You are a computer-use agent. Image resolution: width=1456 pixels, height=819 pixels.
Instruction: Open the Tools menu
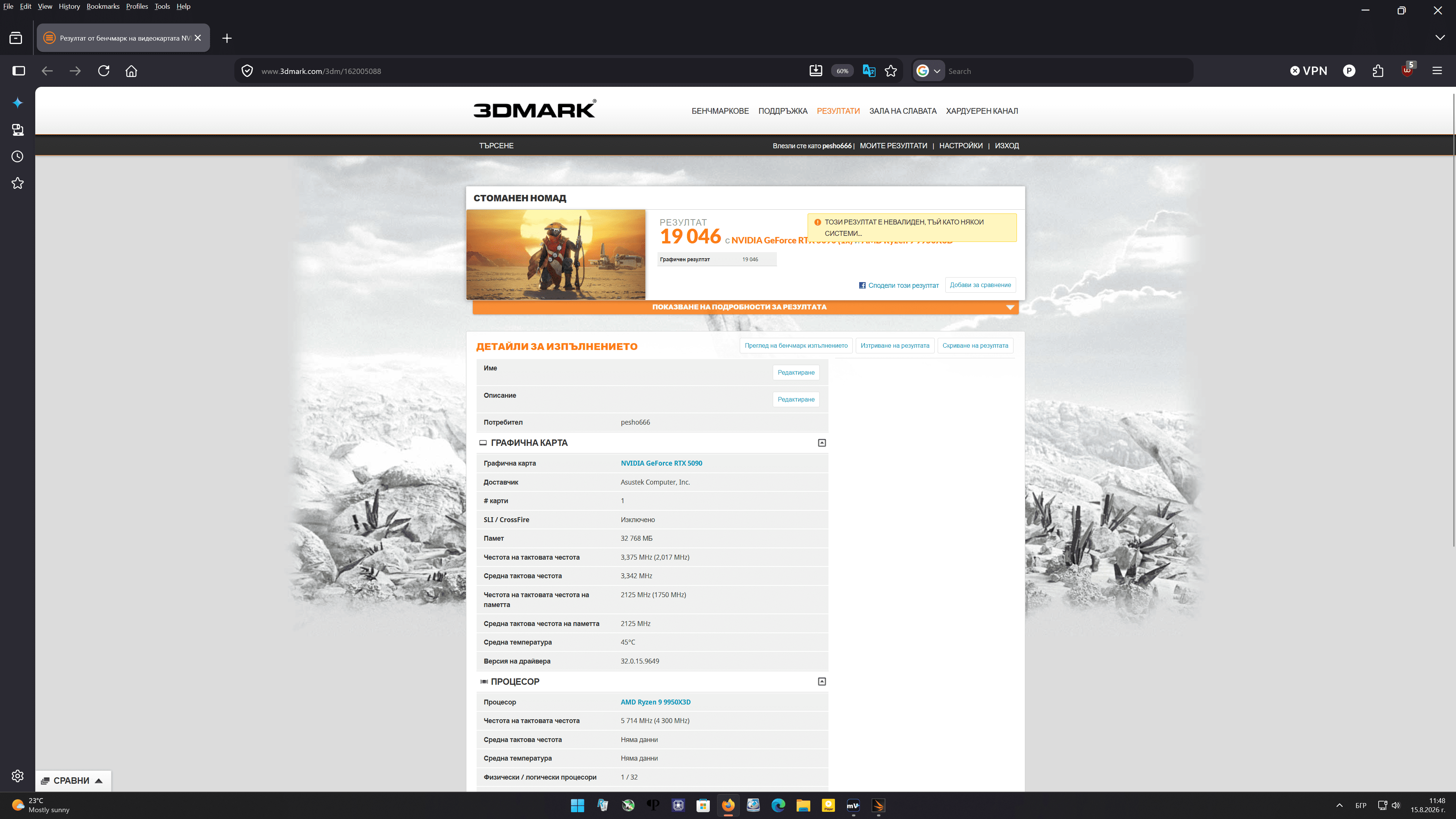pos(162,6)
